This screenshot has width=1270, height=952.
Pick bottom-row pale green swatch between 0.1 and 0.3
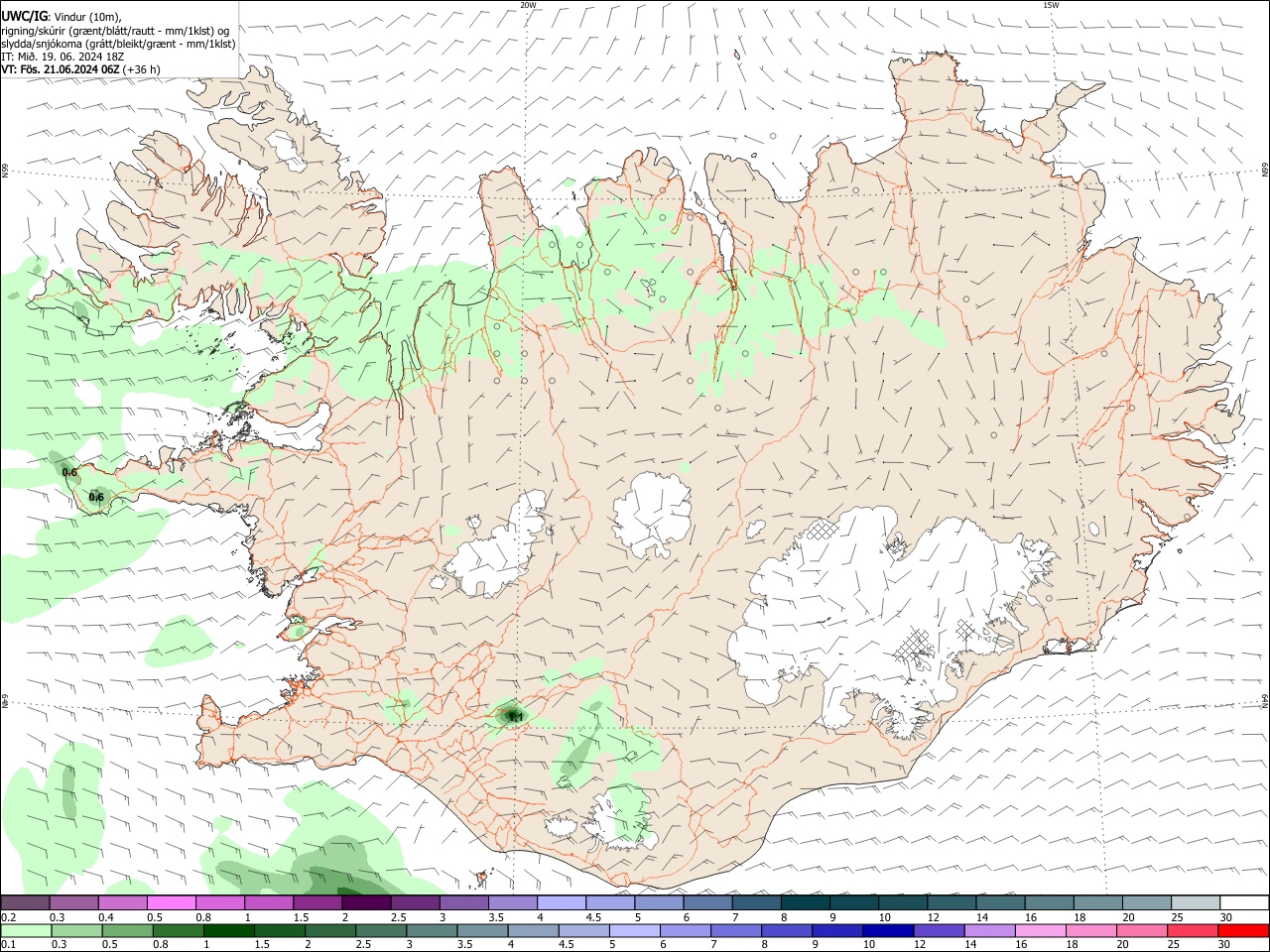[x=26, y=930]
